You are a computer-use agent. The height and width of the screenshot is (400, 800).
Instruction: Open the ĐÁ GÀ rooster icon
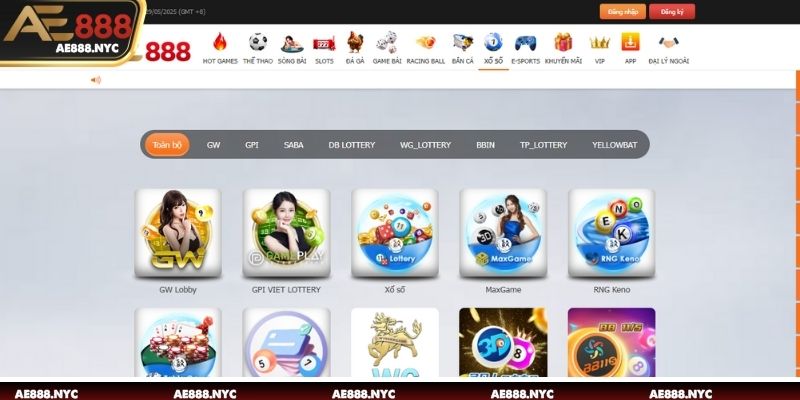[355, 42]
